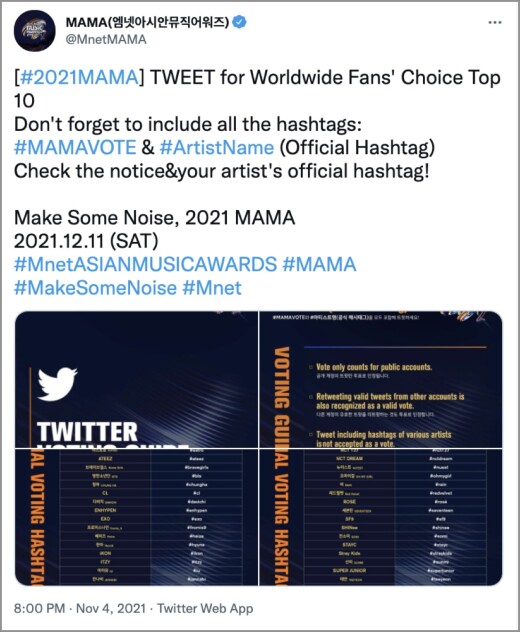Click the Twitter Web App source label
Image resolution: width=520 pixels, height=632 pixels.
pyautogui.click(x=205, y=608)
